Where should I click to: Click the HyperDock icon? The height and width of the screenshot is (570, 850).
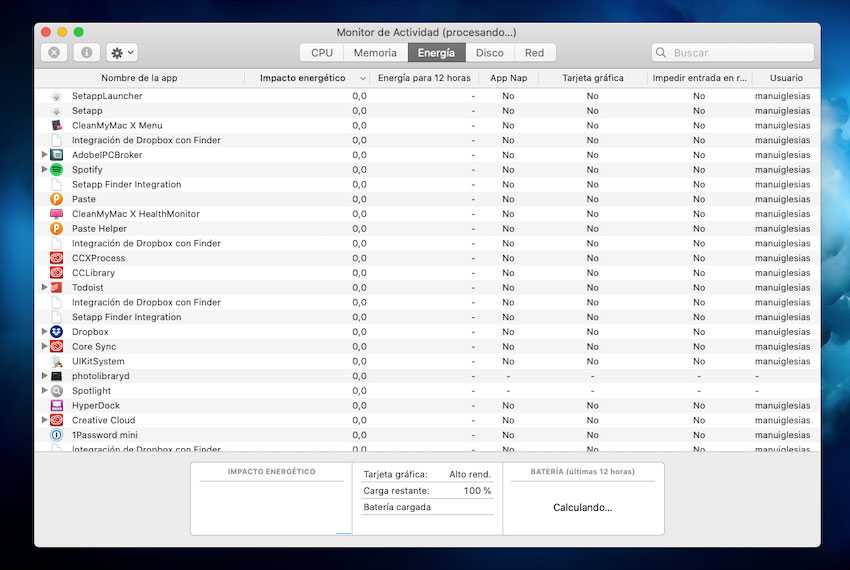[56, 405]
